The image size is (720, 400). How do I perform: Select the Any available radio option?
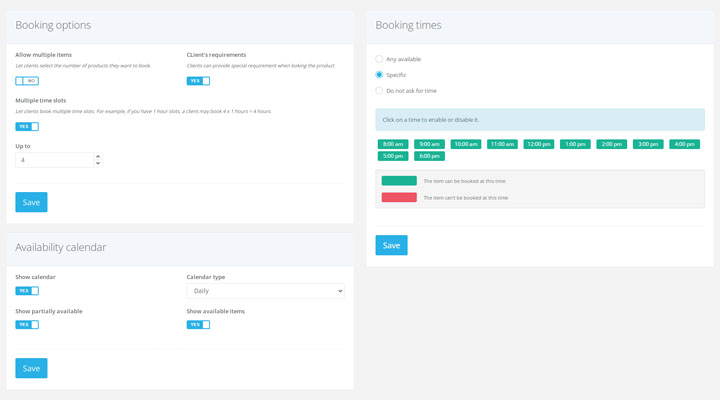click(379, 59)
